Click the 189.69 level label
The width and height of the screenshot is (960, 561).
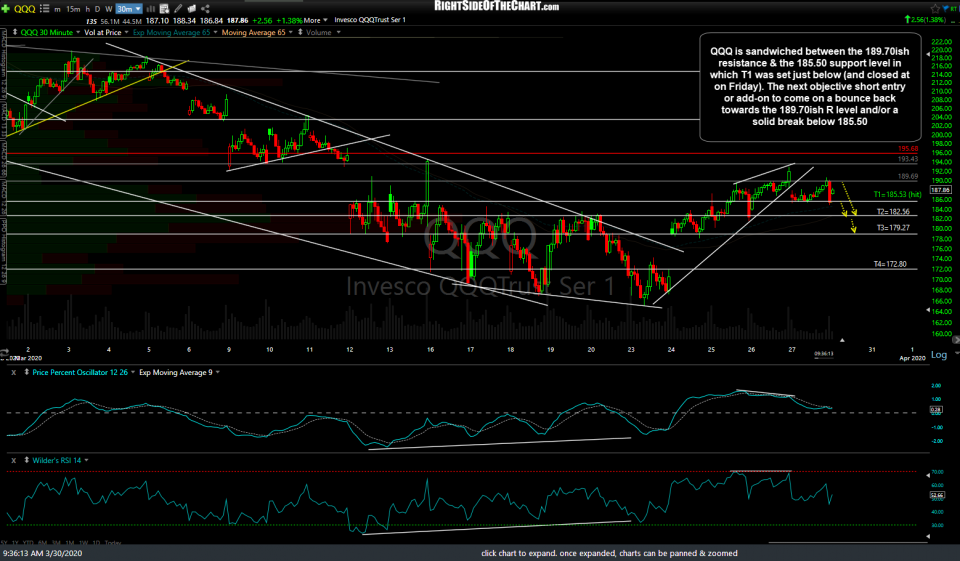(908, 176)
